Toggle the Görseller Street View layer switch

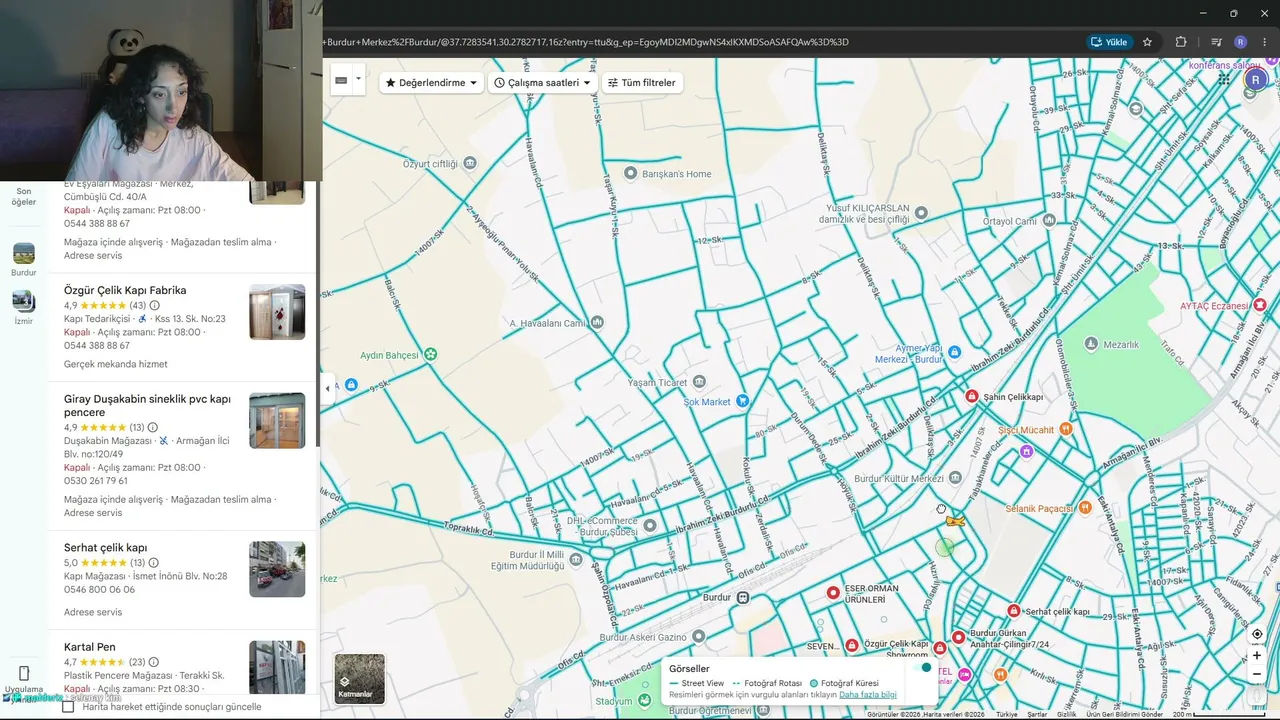(924, 668)
